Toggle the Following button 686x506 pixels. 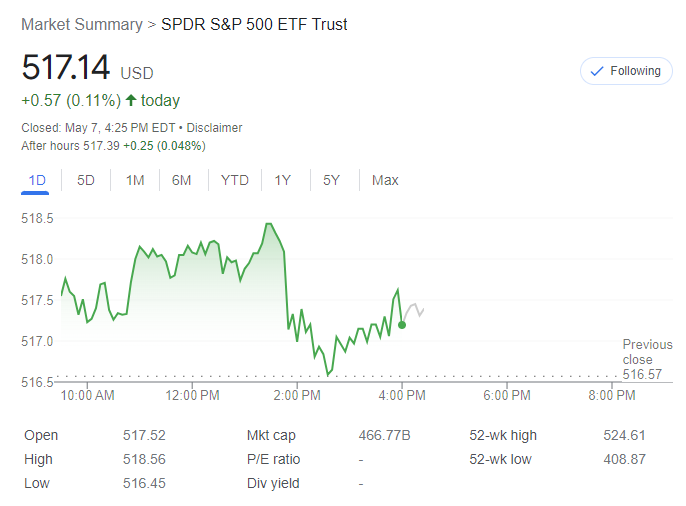(626, 71)
